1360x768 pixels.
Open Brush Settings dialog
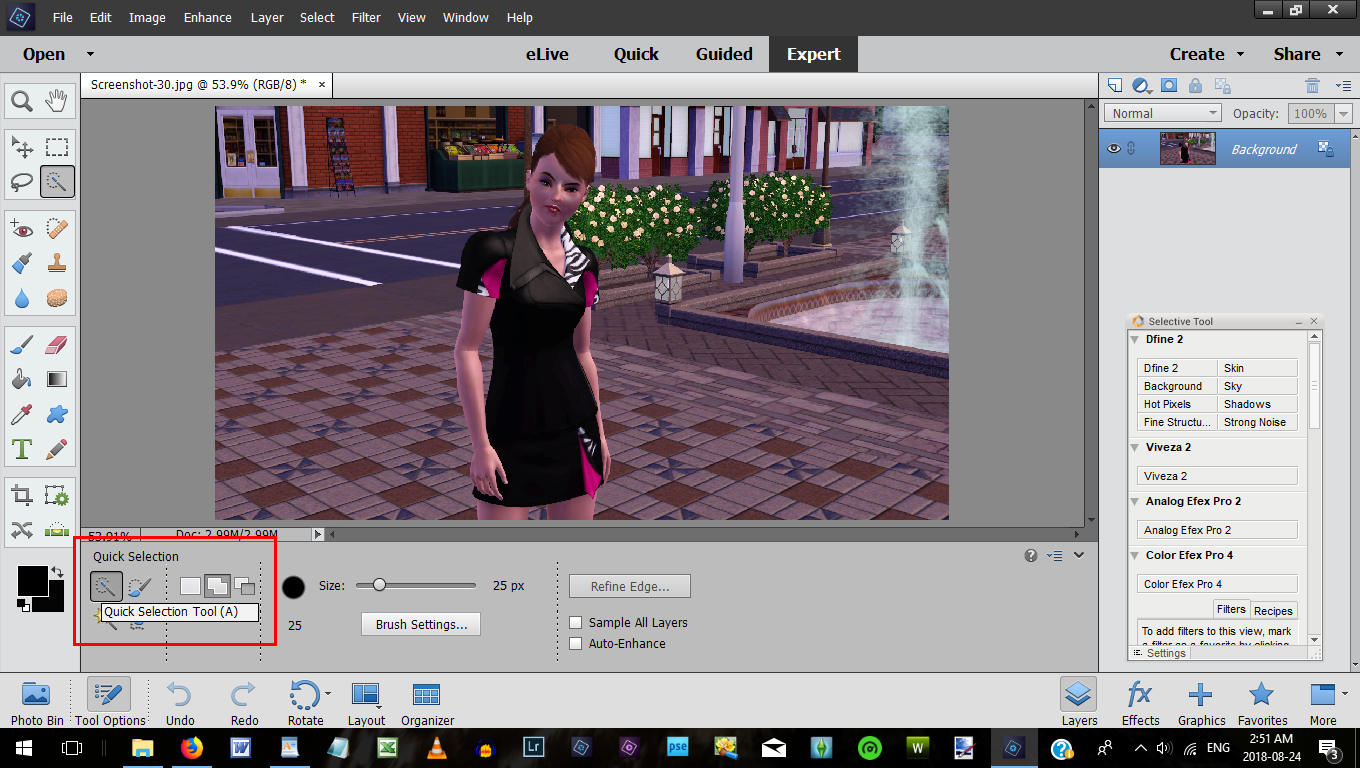point(420,623)
